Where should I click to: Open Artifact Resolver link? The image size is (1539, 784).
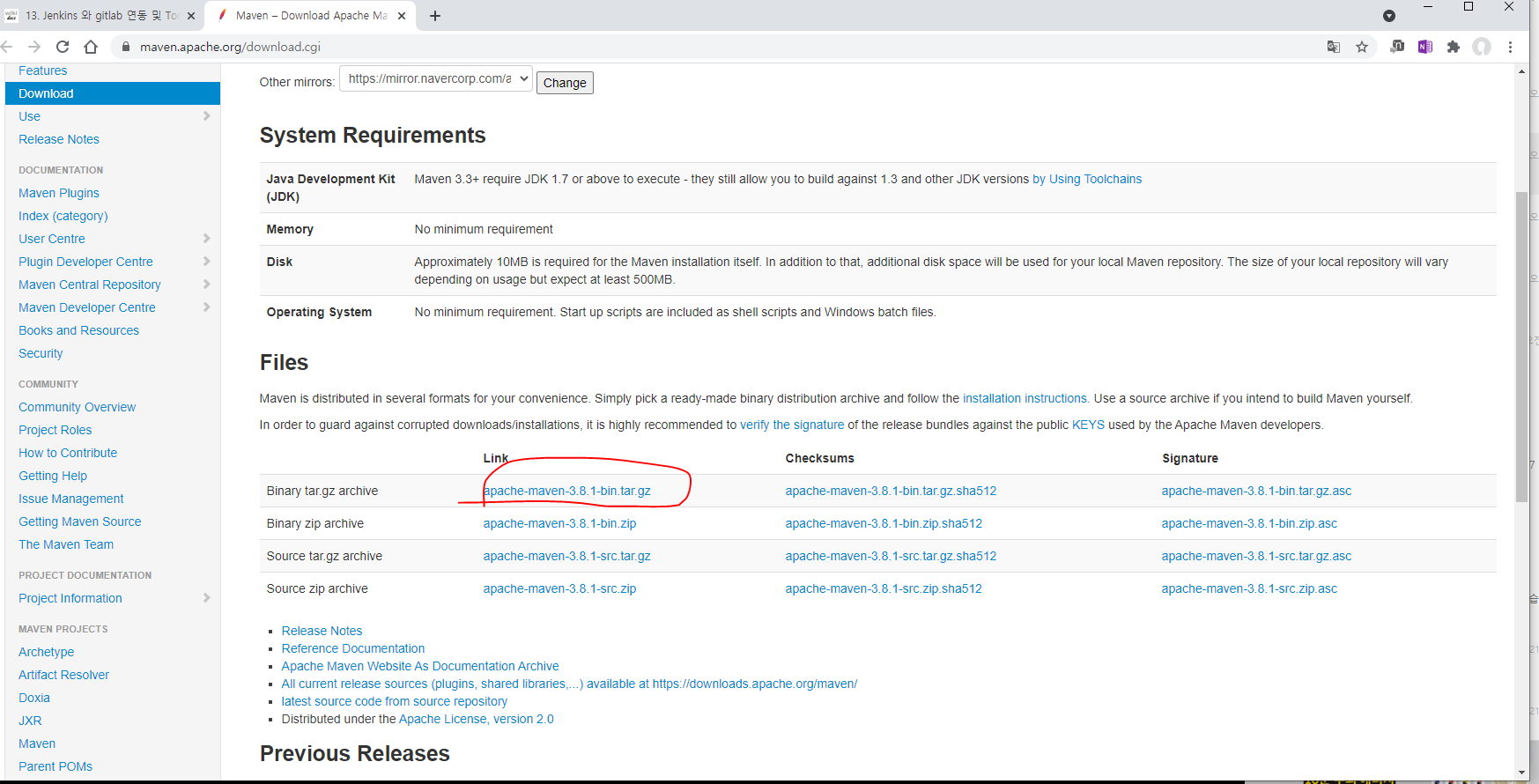click(63, 675)
